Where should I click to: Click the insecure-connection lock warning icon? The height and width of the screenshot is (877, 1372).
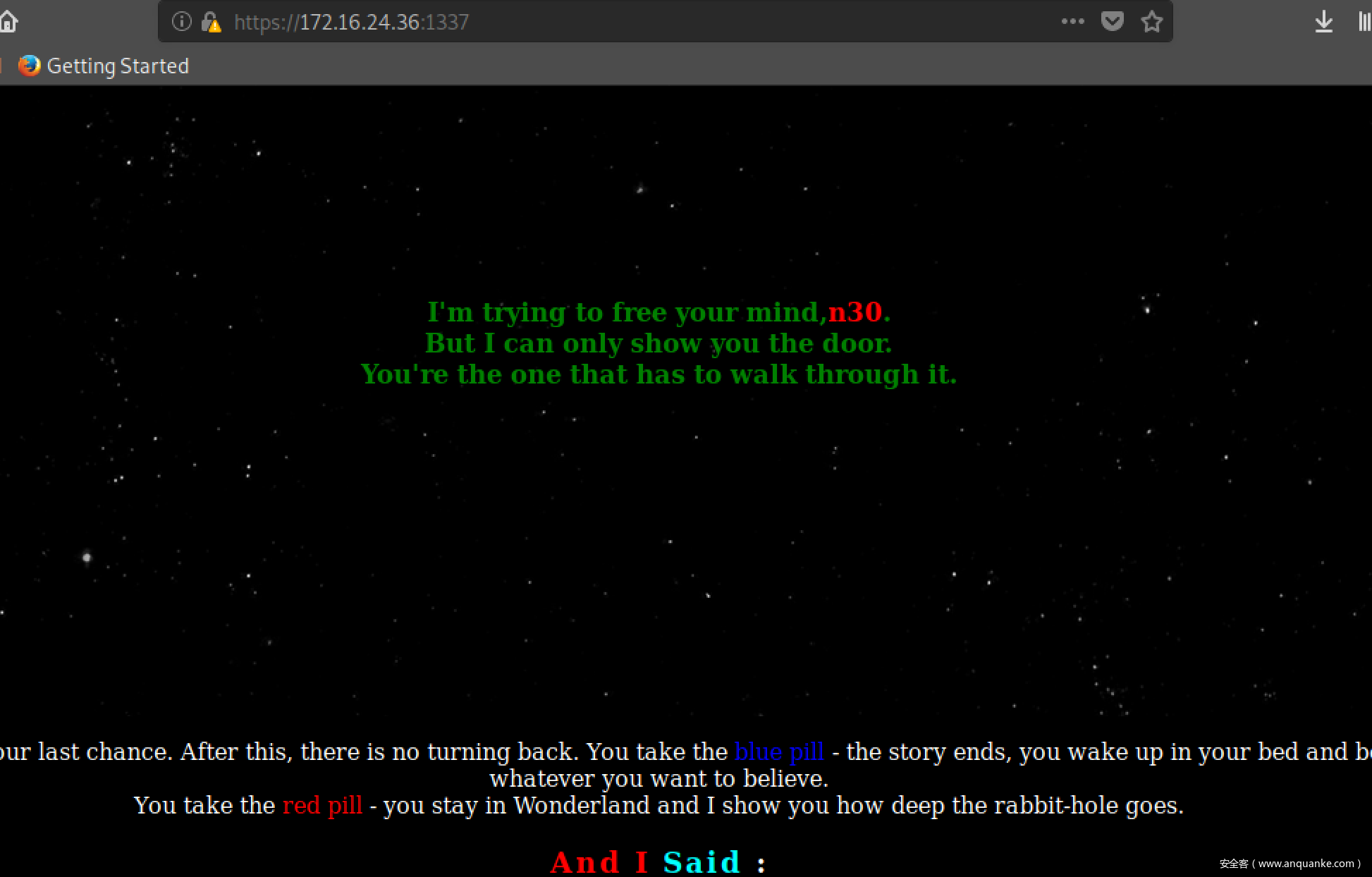(x=211, y=23)
